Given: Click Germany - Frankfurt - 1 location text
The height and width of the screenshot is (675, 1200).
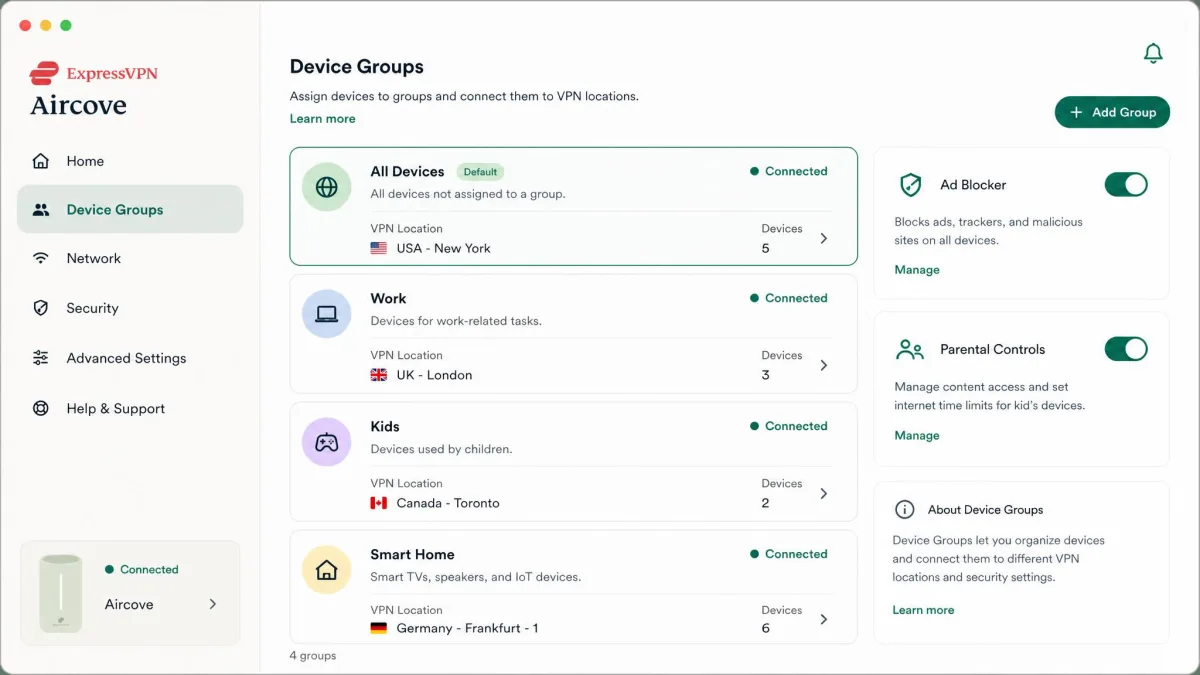Looking at the screenshot, I should point(467,628).
